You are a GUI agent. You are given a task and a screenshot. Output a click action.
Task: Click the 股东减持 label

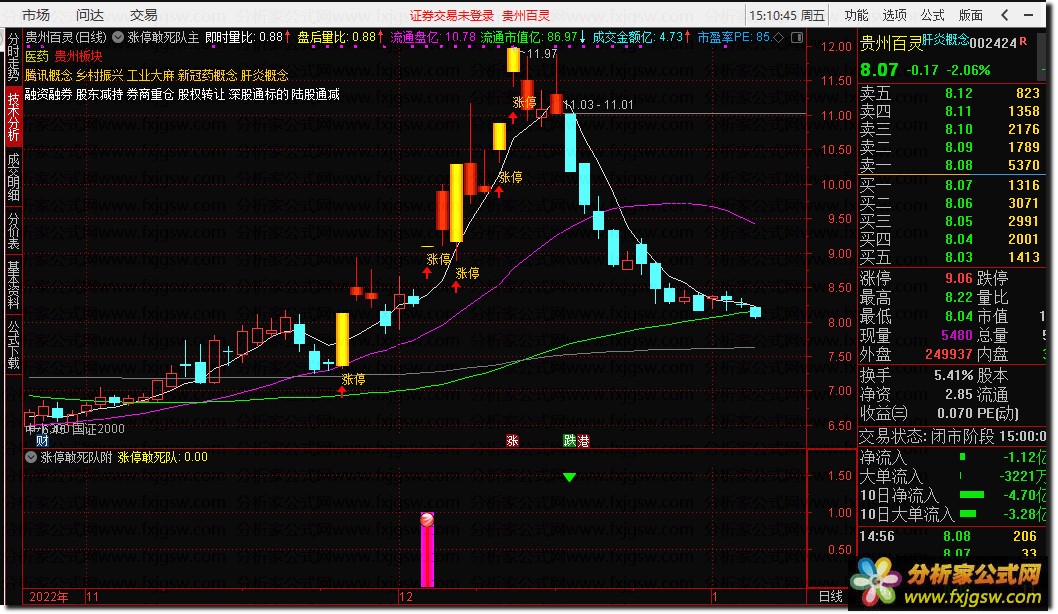[x=99, y=94]
